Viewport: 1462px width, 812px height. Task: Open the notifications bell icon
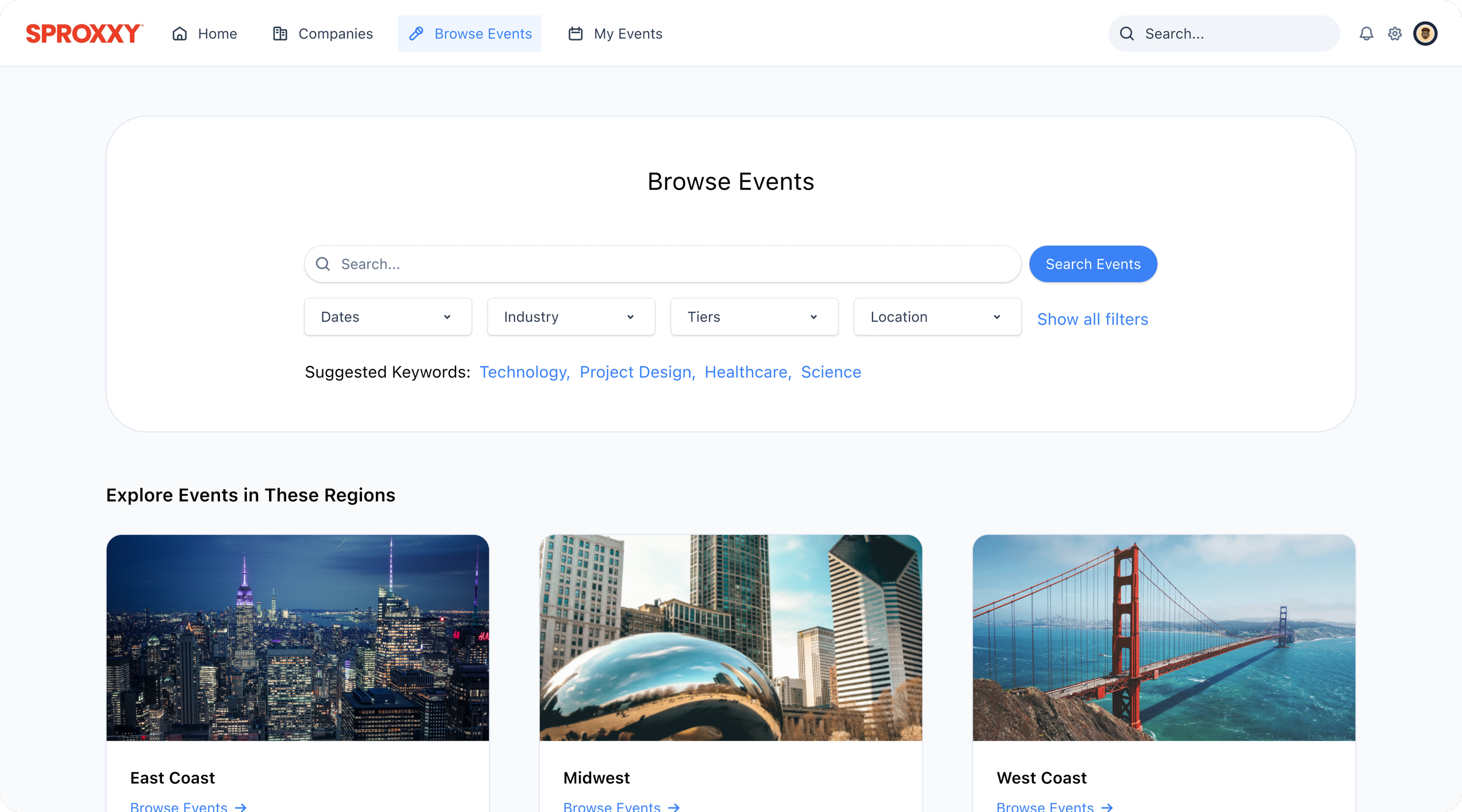click(1366, 33)
